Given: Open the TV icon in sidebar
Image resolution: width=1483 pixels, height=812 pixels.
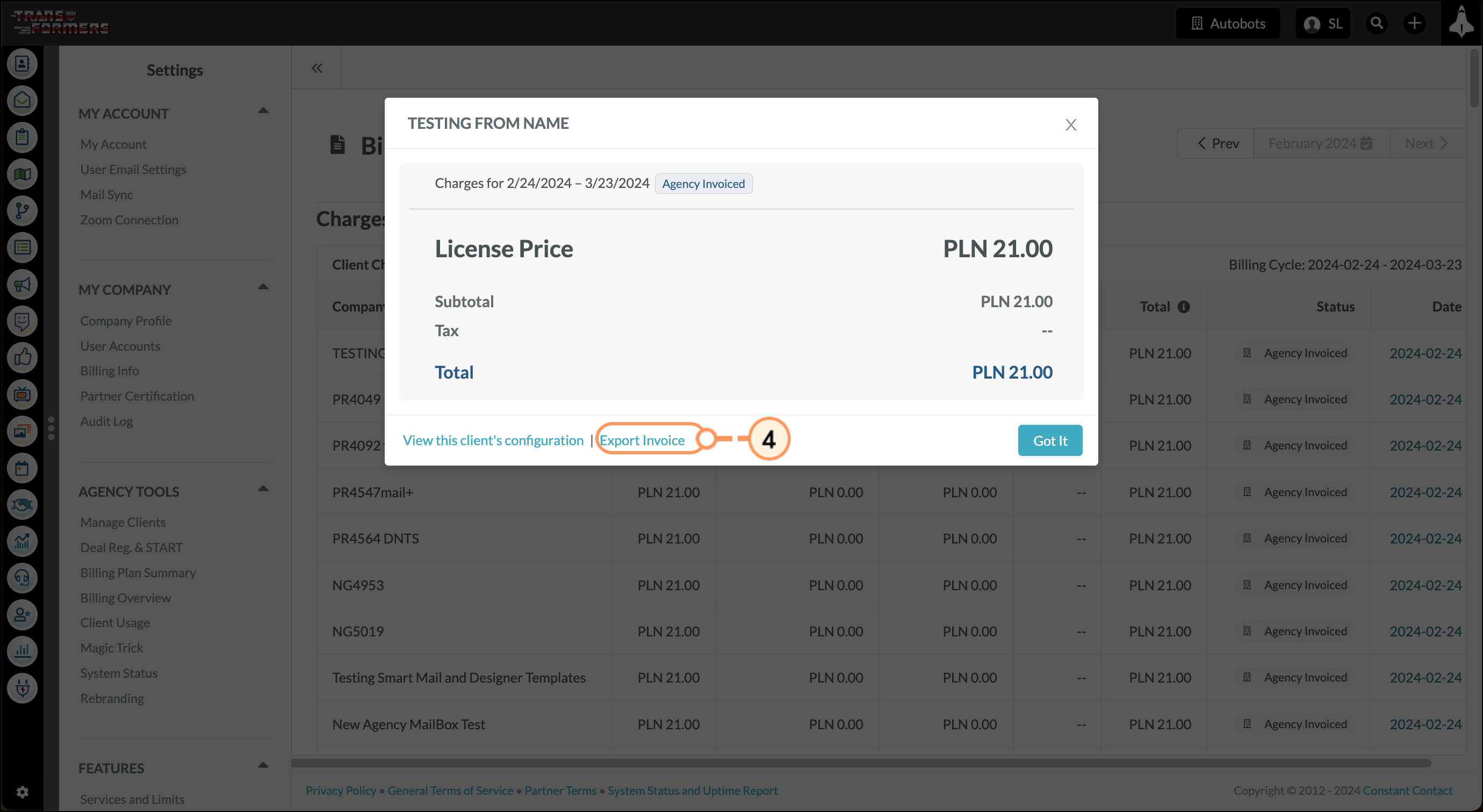Looking at the screenshot, I should pyautogui.click(x=22, y=395).
